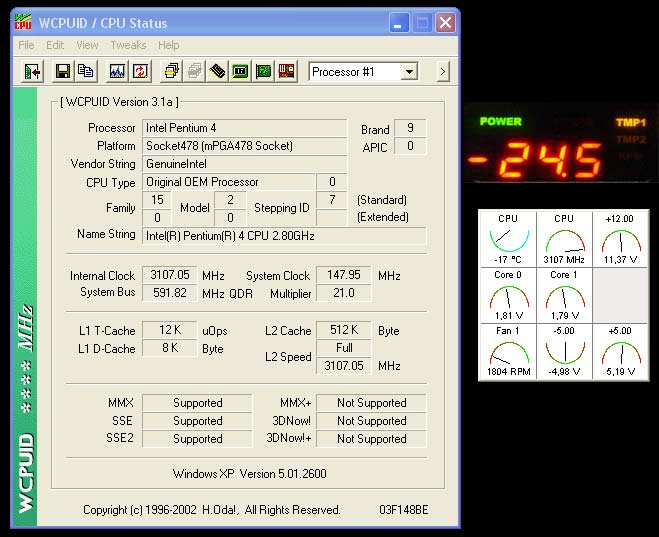Click the L2 Speed 'Full' field

(344, 348)
